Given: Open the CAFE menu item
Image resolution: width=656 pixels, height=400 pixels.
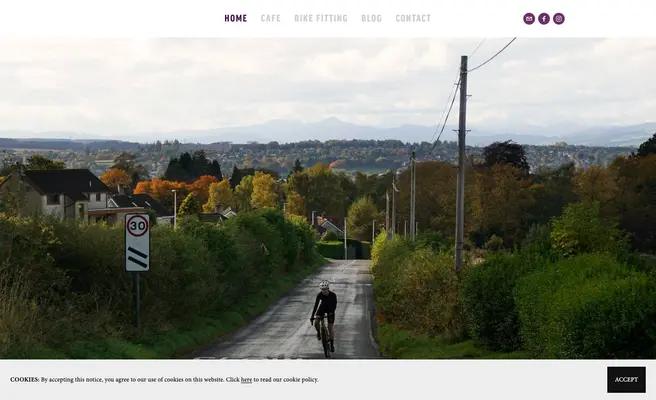Looking at the screenshot, I should coord(271,18).
